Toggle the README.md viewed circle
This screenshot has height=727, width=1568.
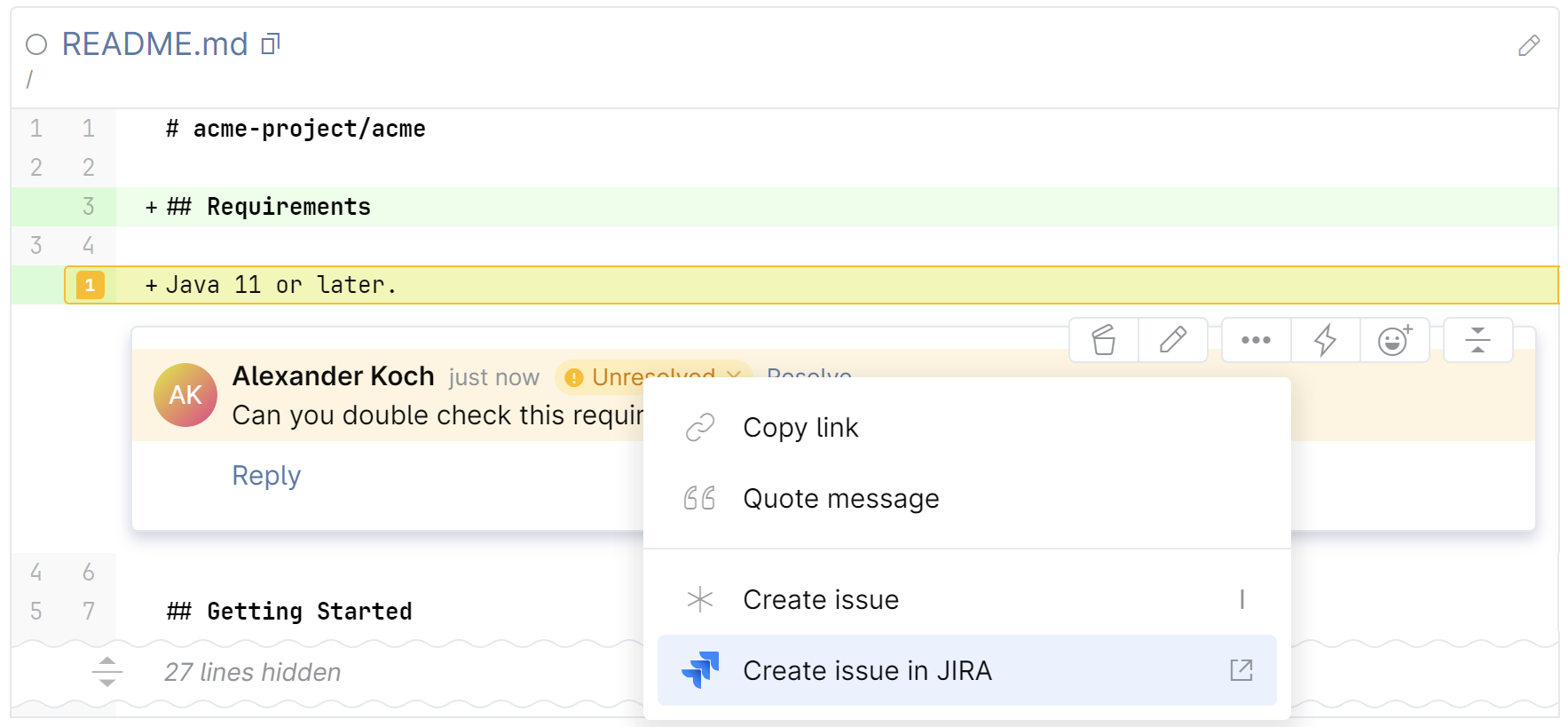pyautogui.click(x=36, y=44)
